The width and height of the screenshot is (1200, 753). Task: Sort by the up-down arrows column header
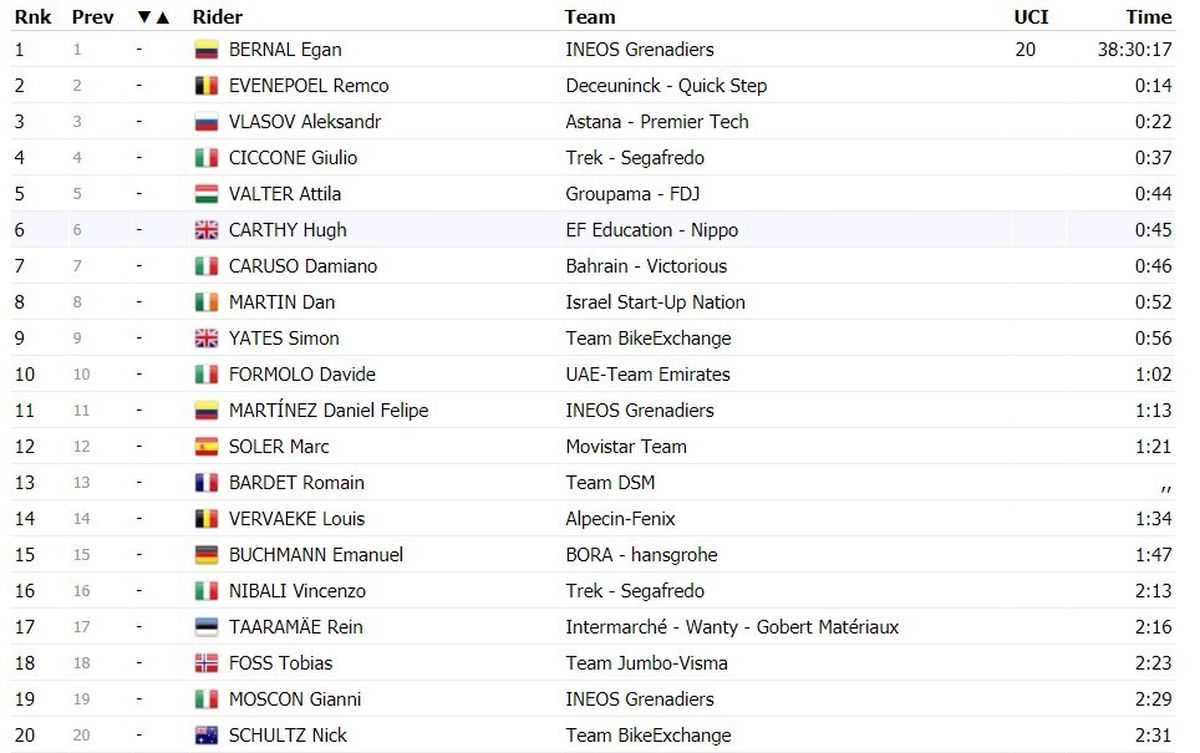point(153,17)
